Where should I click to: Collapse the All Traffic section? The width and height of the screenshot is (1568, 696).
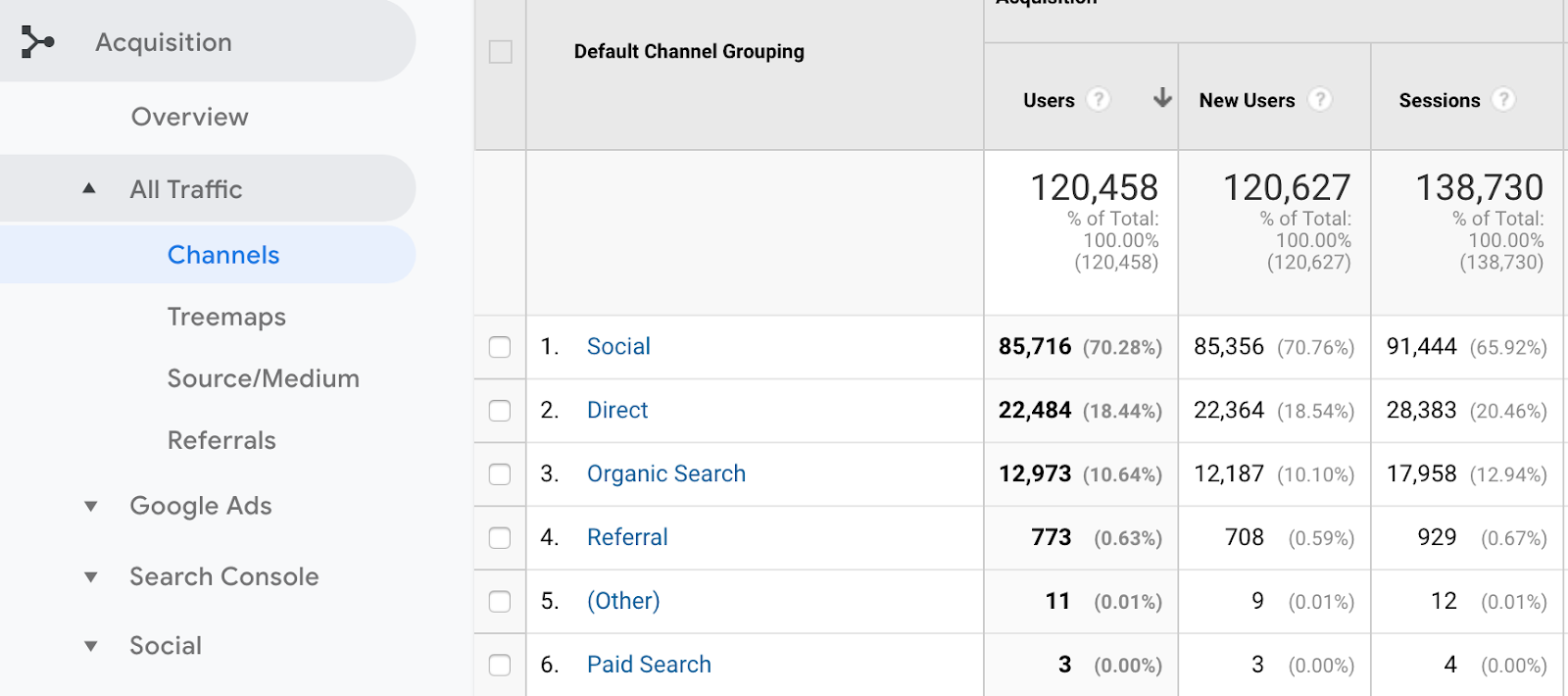pos(89,189)
